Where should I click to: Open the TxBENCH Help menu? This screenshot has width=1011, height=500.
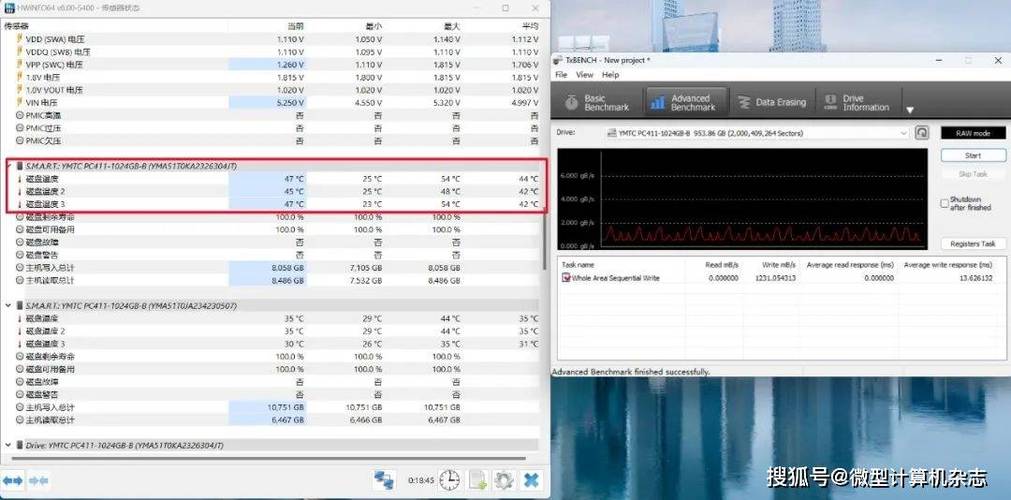click(610, 75)
